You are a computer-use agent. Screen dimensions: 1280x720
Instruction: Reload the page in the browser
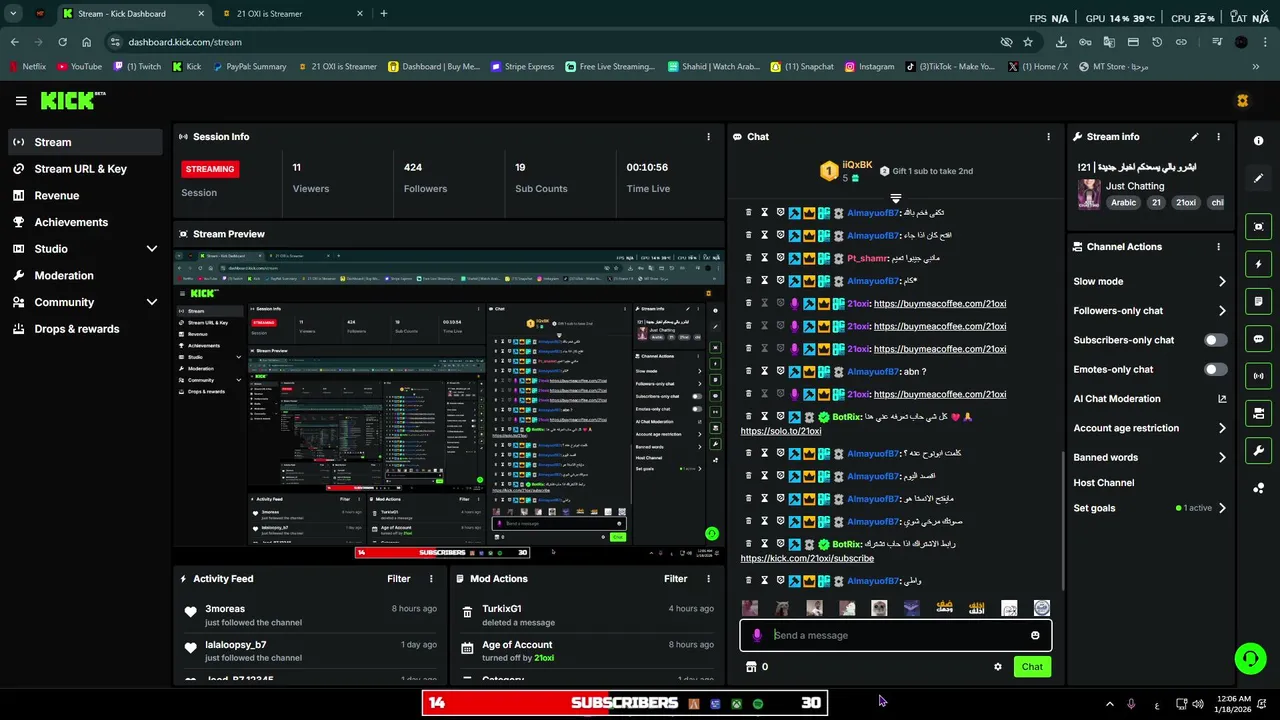tap(62, 42)
